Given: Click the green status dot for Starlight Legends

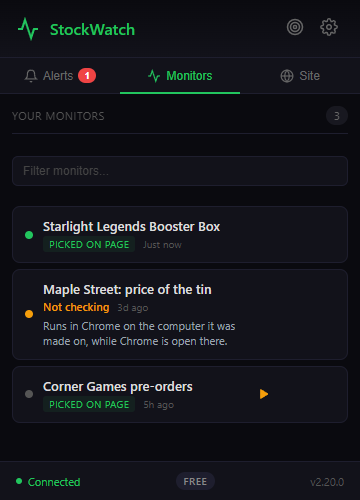Looking at the screenshot, I should 29,235.
